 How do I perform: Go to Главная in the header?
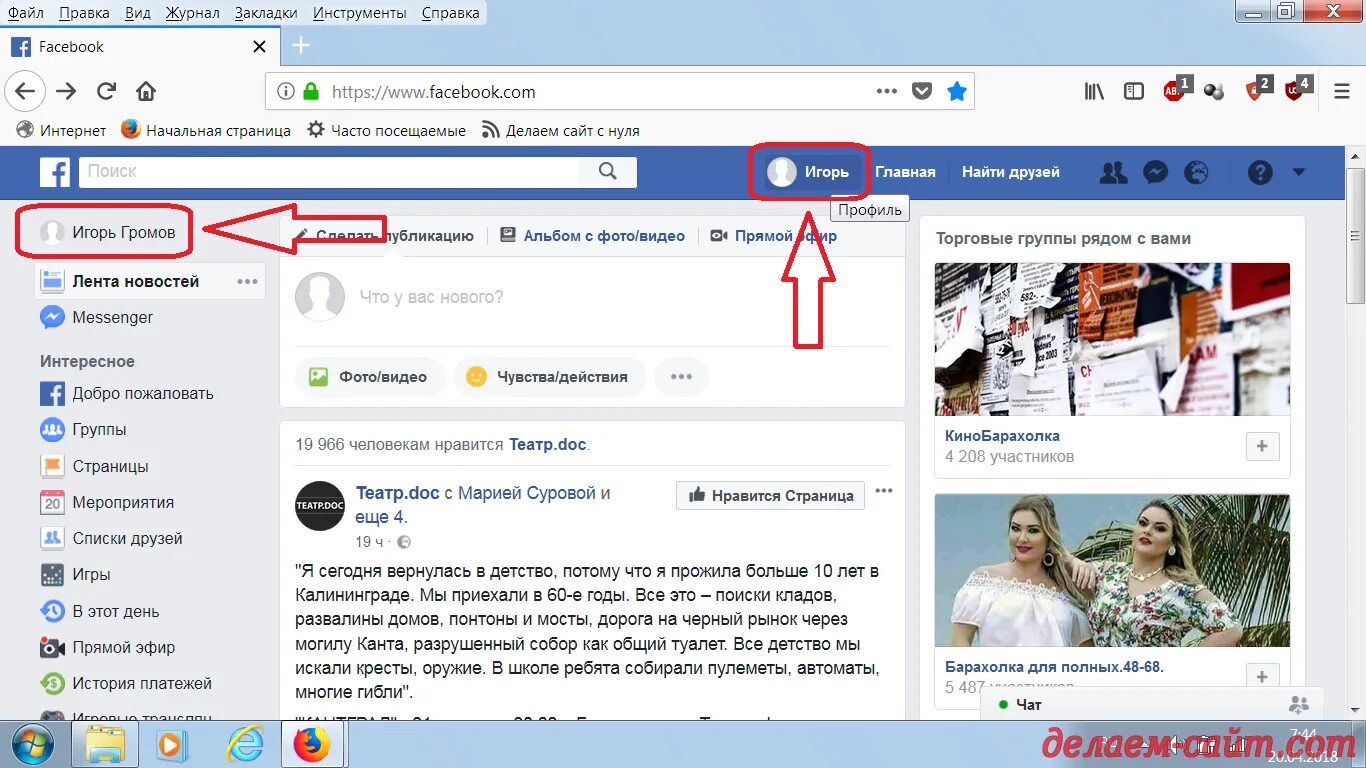905,172
